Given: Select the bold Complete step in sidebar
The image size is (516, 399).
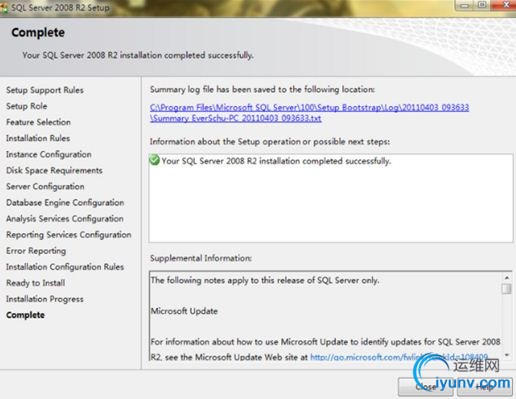Looking at the screenshot, I should [x=25, y=315].
